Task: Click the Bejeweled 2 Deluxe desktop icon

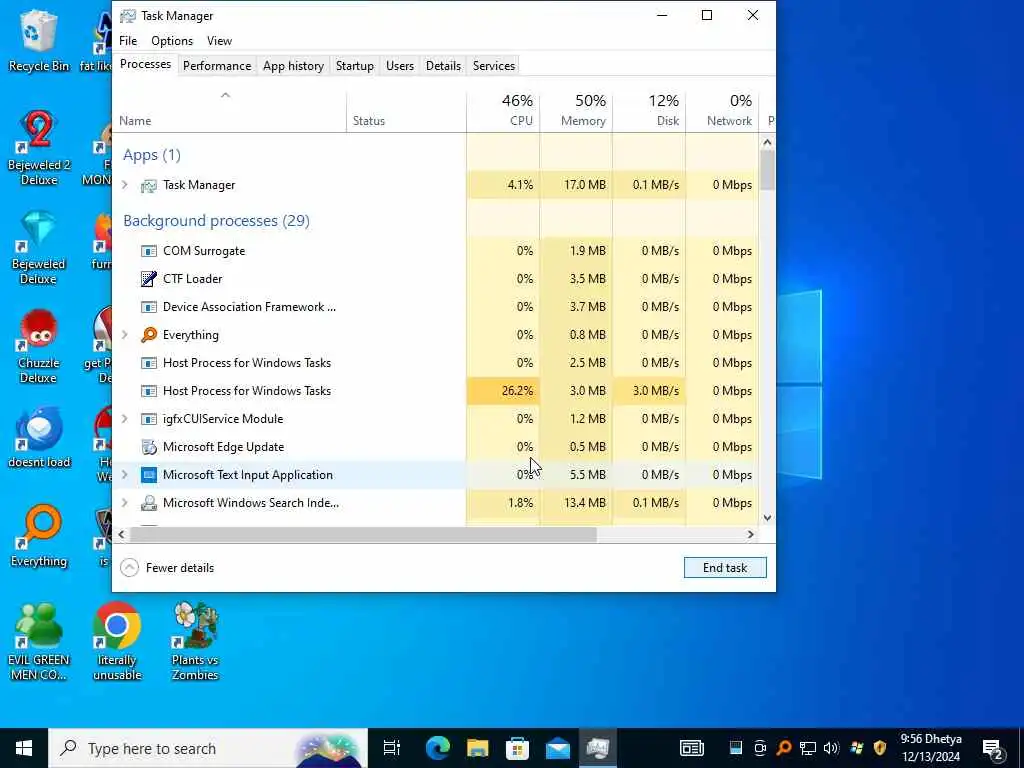Action: point(39,130)
